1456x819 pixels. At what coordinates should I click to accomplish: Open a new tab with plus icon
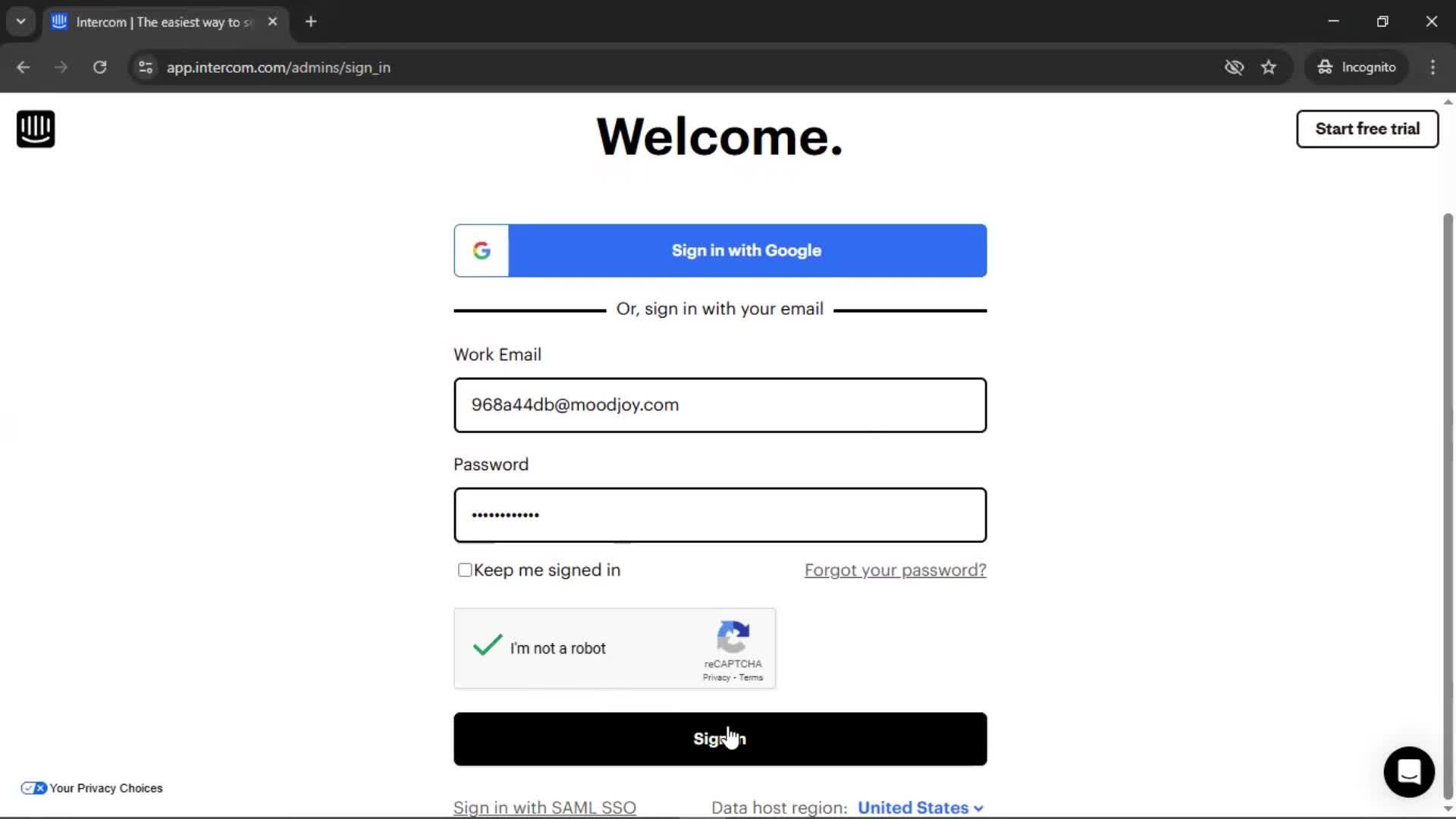(x=311, y=21)
